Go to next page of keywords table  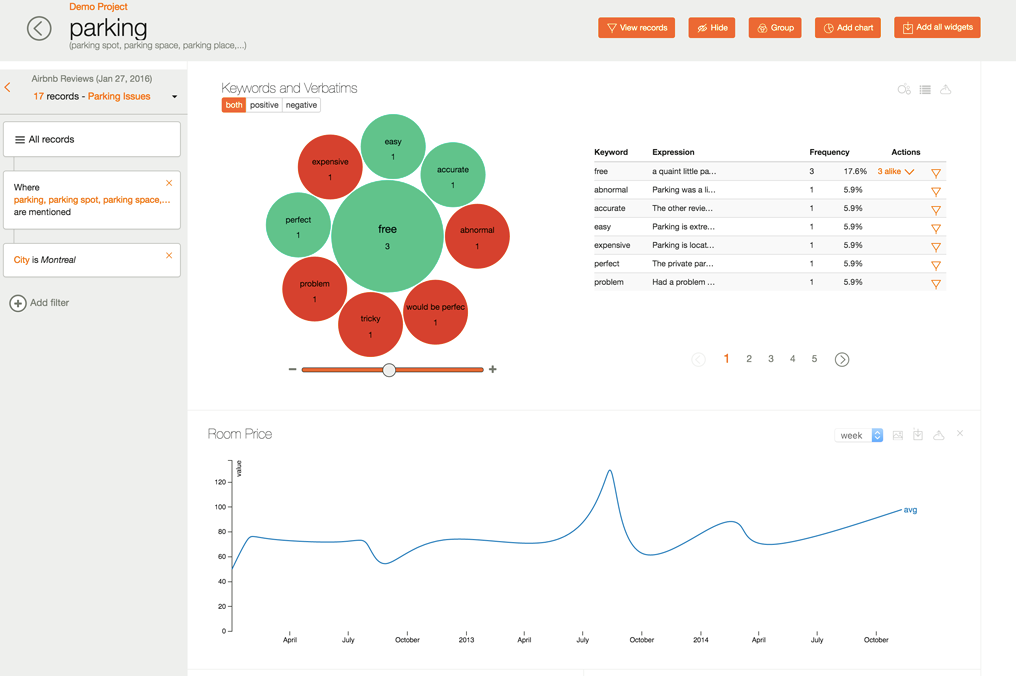(842, 359)
